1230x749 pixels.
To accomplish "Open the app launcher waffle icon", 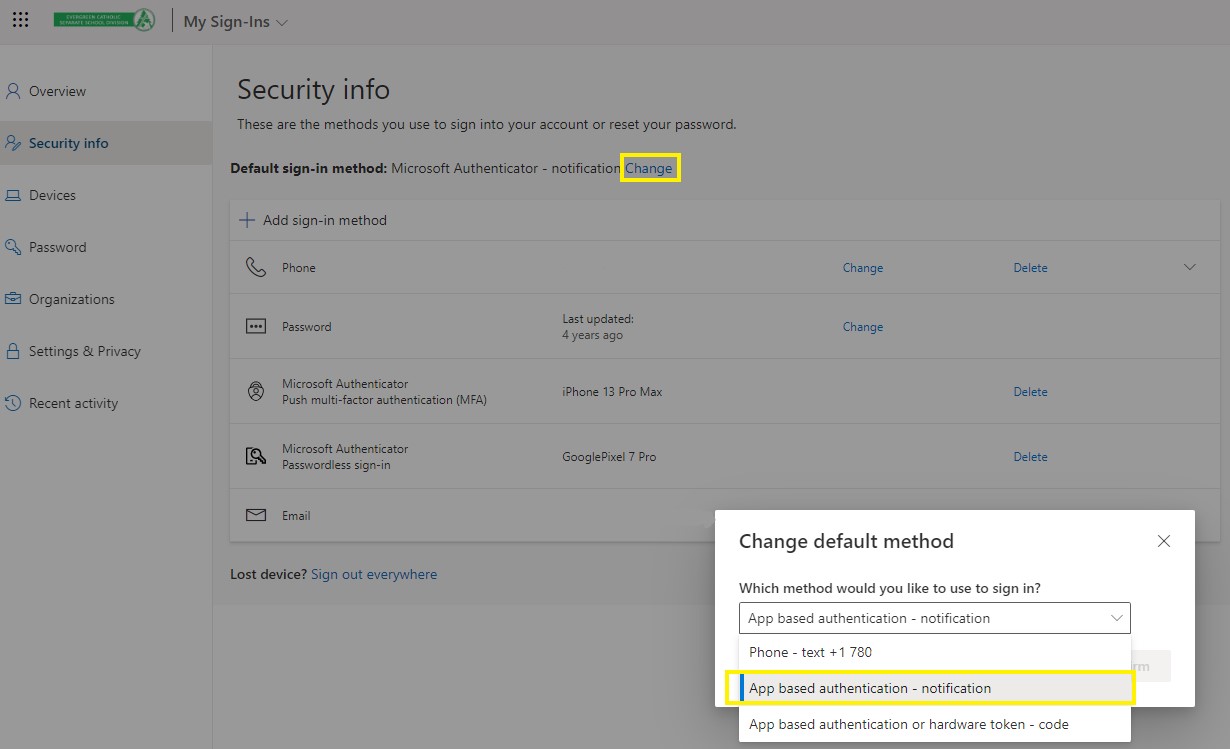I will click(20, 20).
